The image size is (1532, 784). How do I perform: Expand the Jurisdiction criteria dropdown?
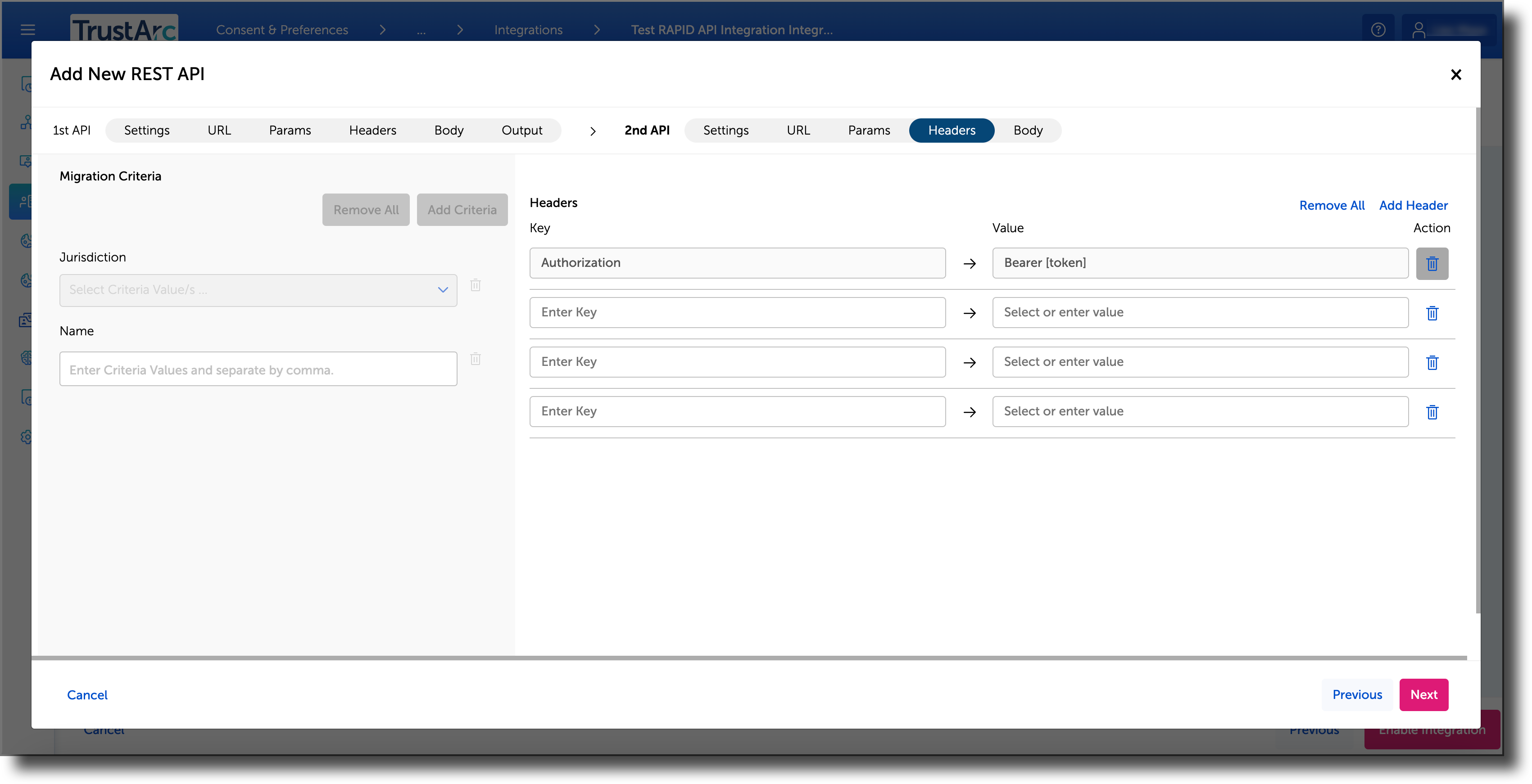pos(258,290)
